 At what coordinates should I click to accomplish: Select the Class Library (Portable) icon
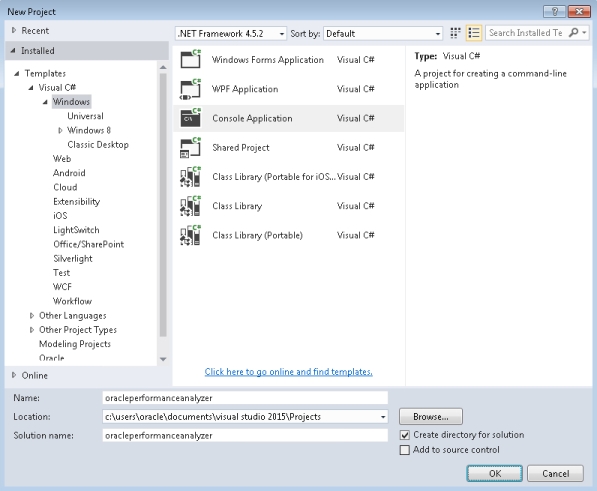coord(190,235)
